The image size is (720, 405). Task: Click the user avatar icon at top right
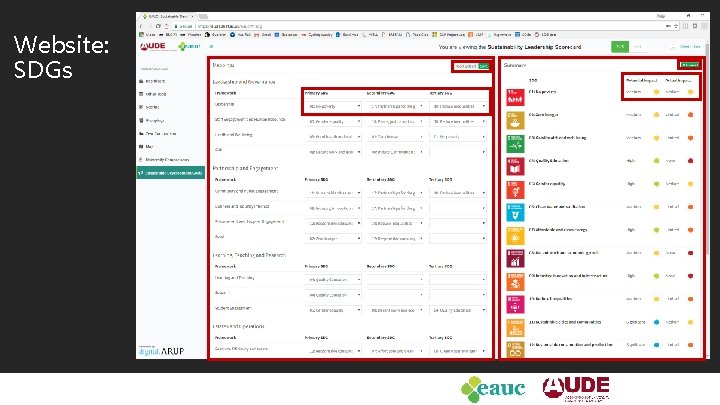673,47
